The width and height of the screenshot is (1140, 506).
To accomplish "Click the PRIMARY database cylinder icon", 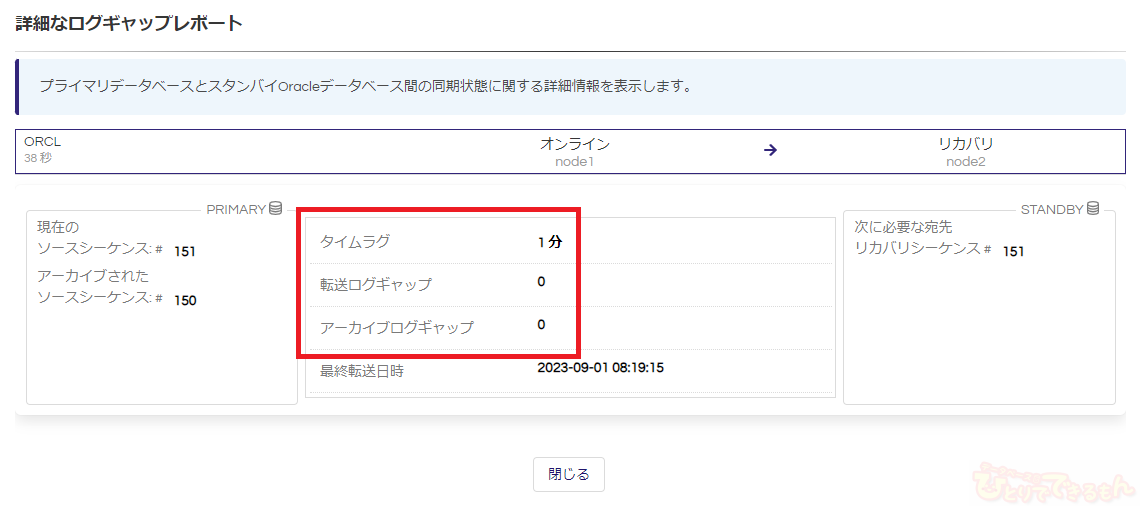I will [x=276, y=209].
